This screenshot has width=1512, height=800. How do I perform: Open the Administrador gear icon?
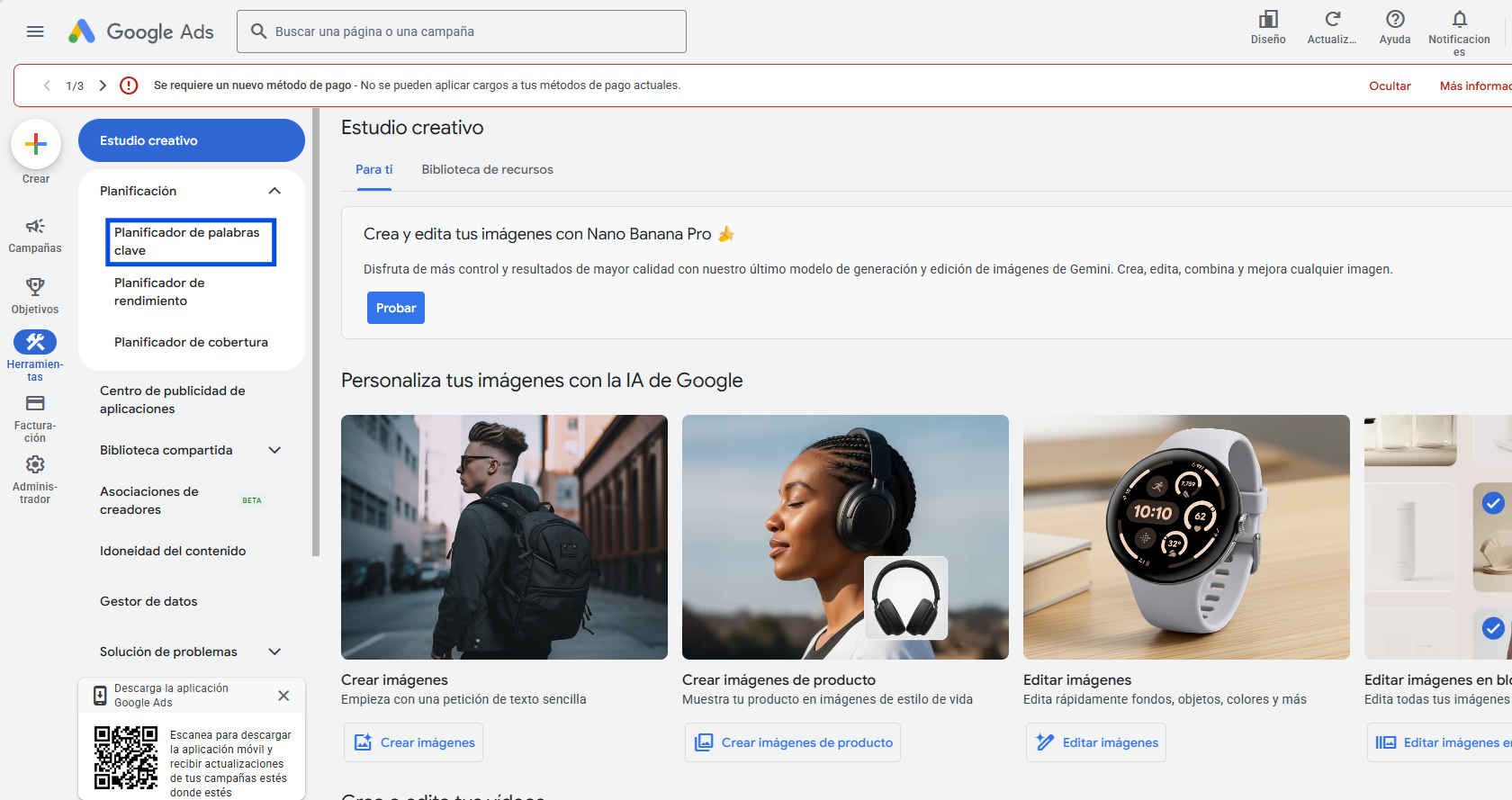tap(35, 464)
